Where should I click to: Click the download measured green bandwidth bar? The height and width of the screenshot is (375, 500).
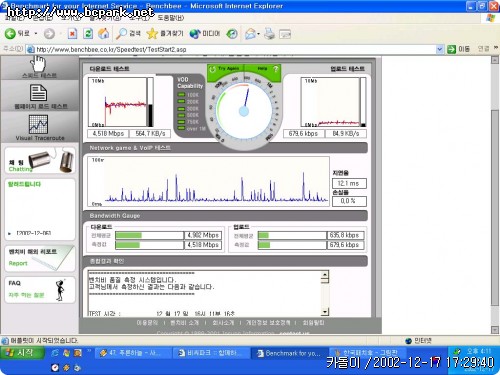coord(128,245)
